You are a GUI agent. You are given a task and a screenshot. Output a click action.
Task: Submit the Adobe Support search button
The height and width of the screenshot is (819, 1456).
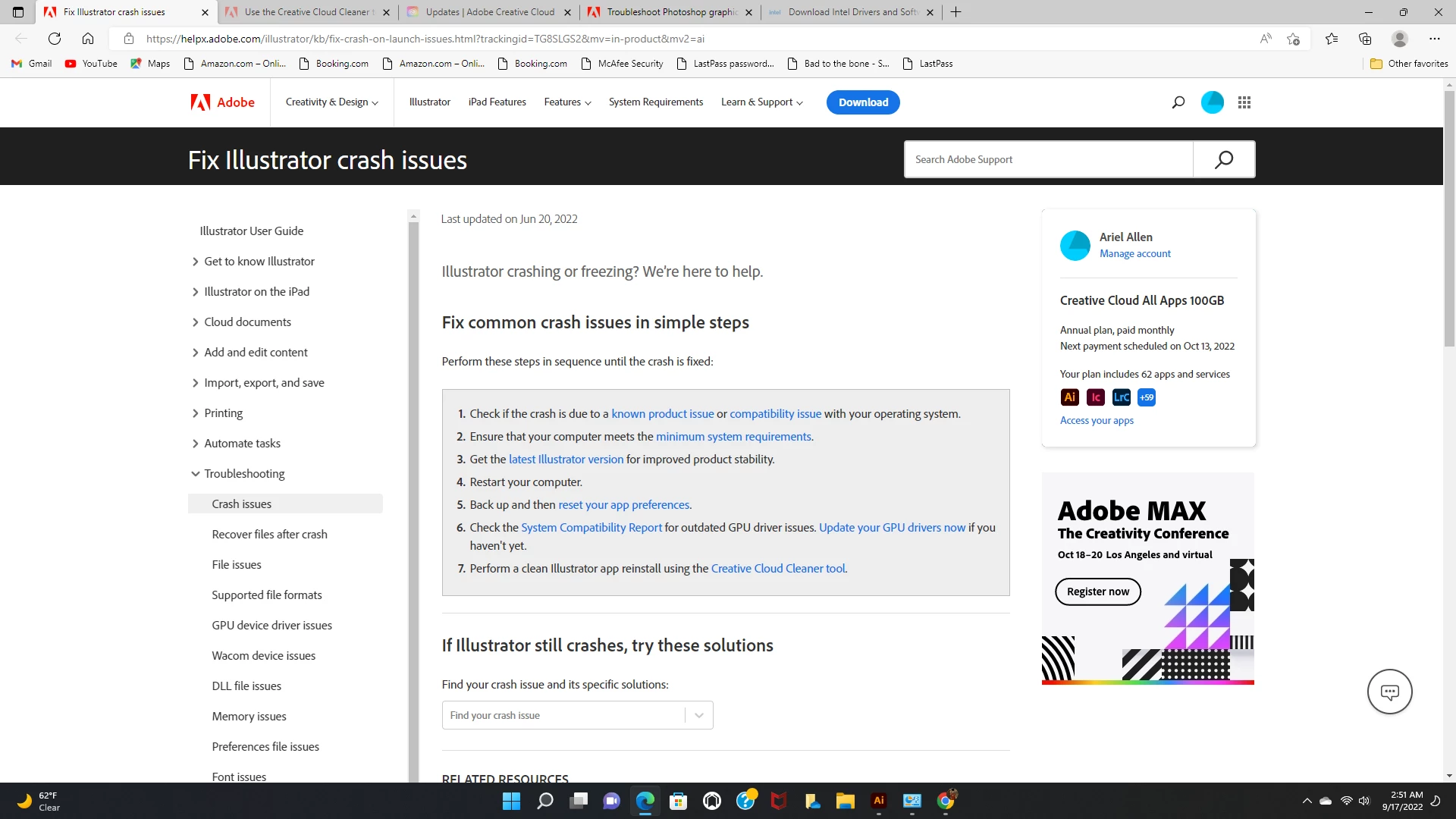click(x=1223, y=159)
